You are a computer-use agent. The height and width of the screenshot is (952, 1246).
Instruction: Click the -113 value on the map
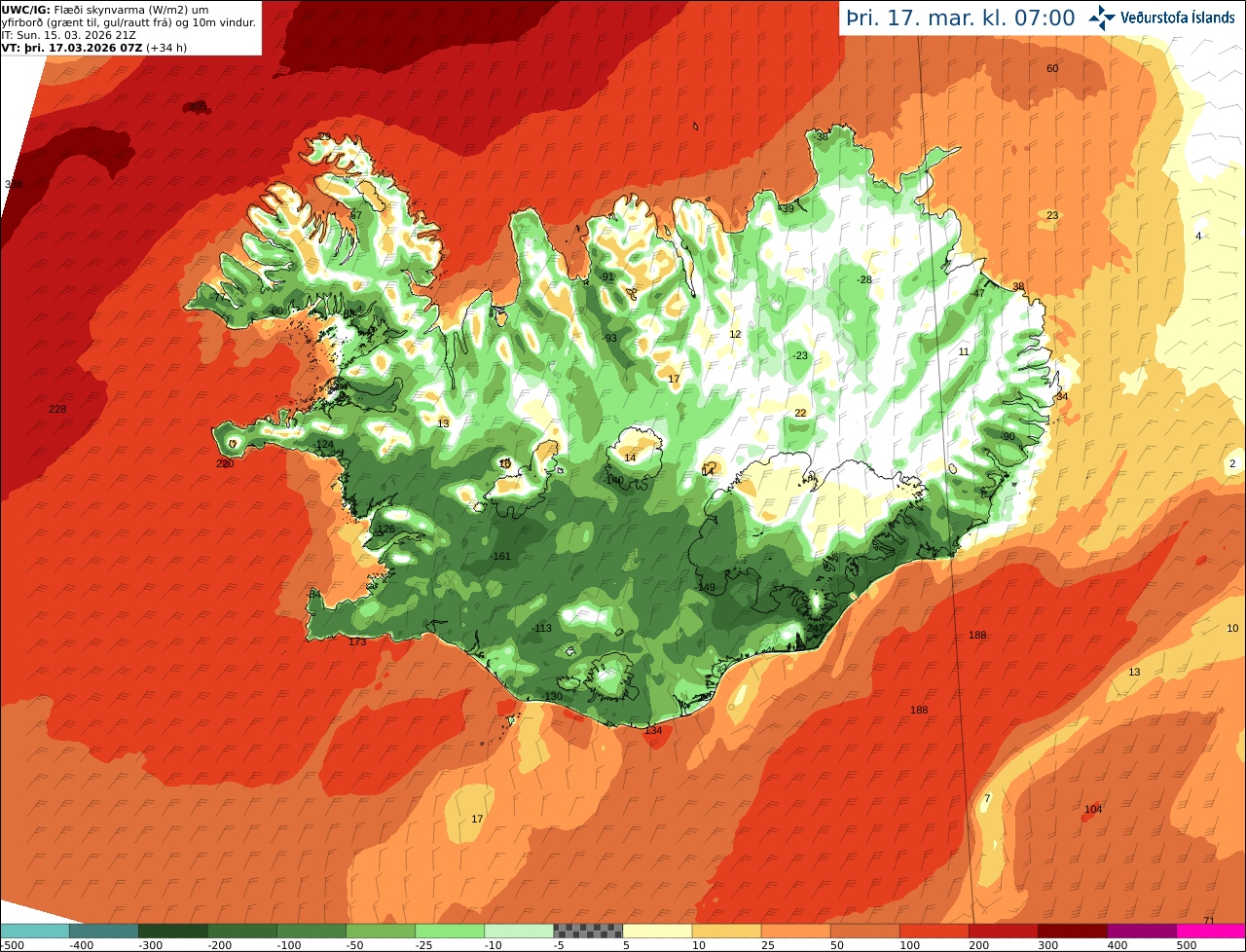(542, 628)
